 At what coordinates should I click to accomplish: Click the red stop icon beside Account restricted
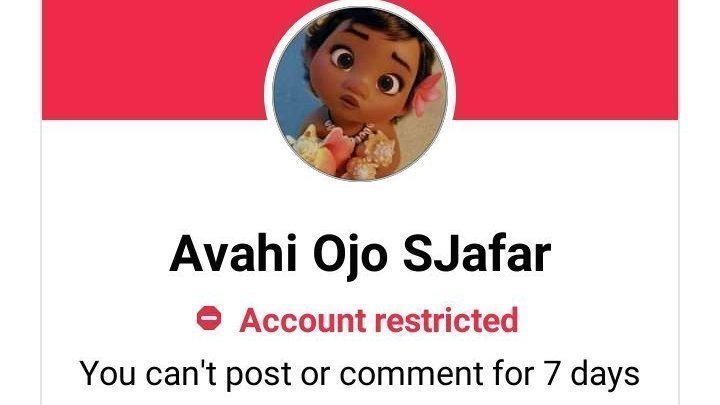pyautogui.click(x=209, y=318)
